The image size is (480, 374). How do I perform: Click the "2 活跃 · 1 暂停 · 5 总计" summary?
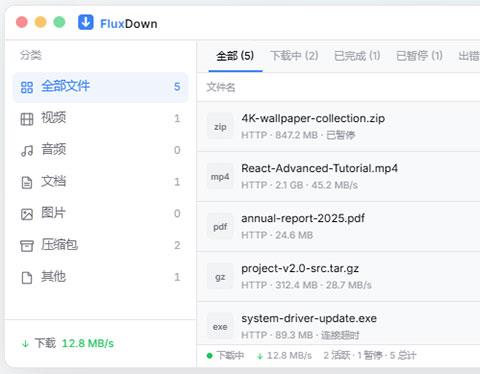tap(370, 356)
